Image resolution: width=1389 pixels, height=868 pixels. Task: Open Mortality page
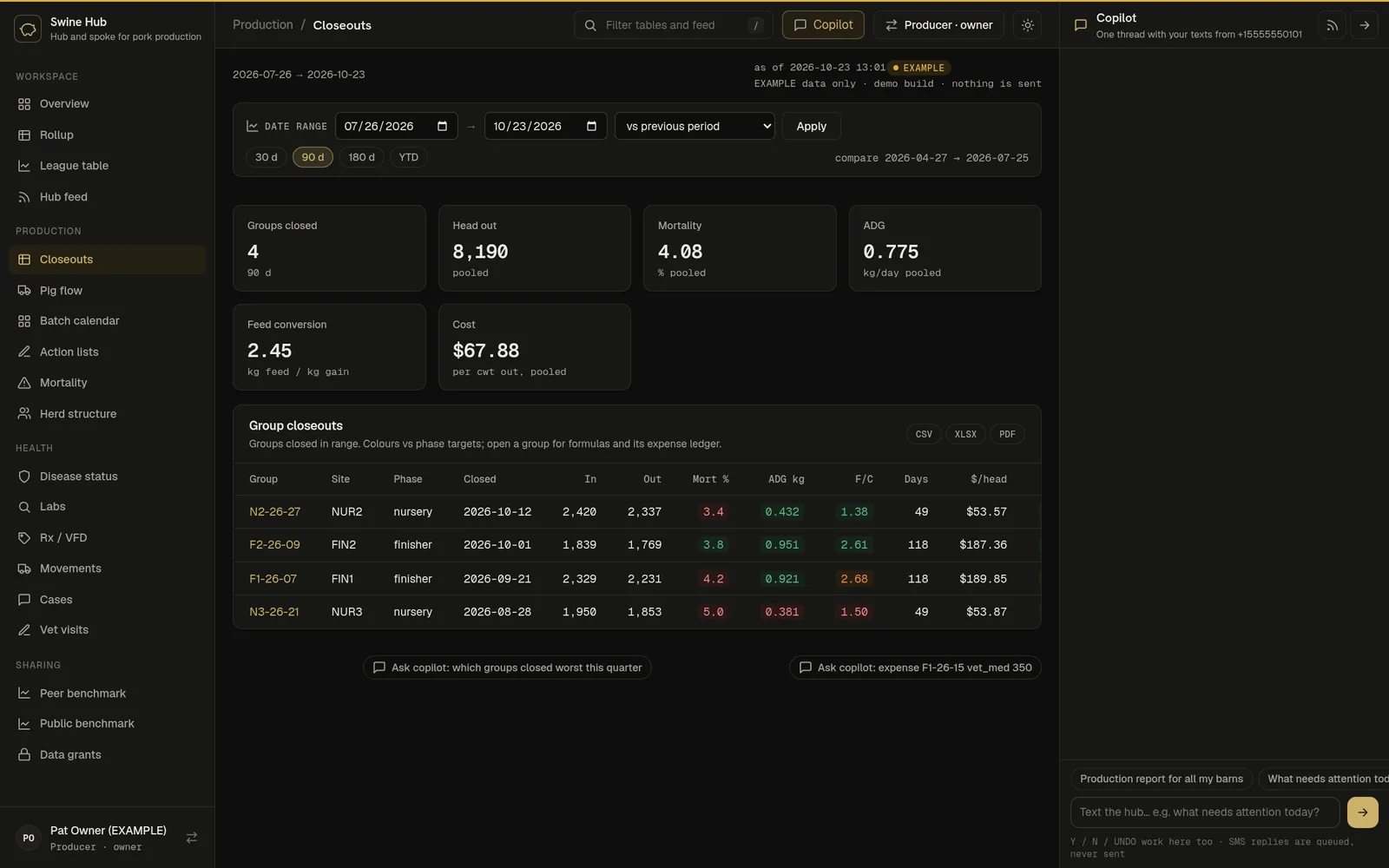click(108, 383)
